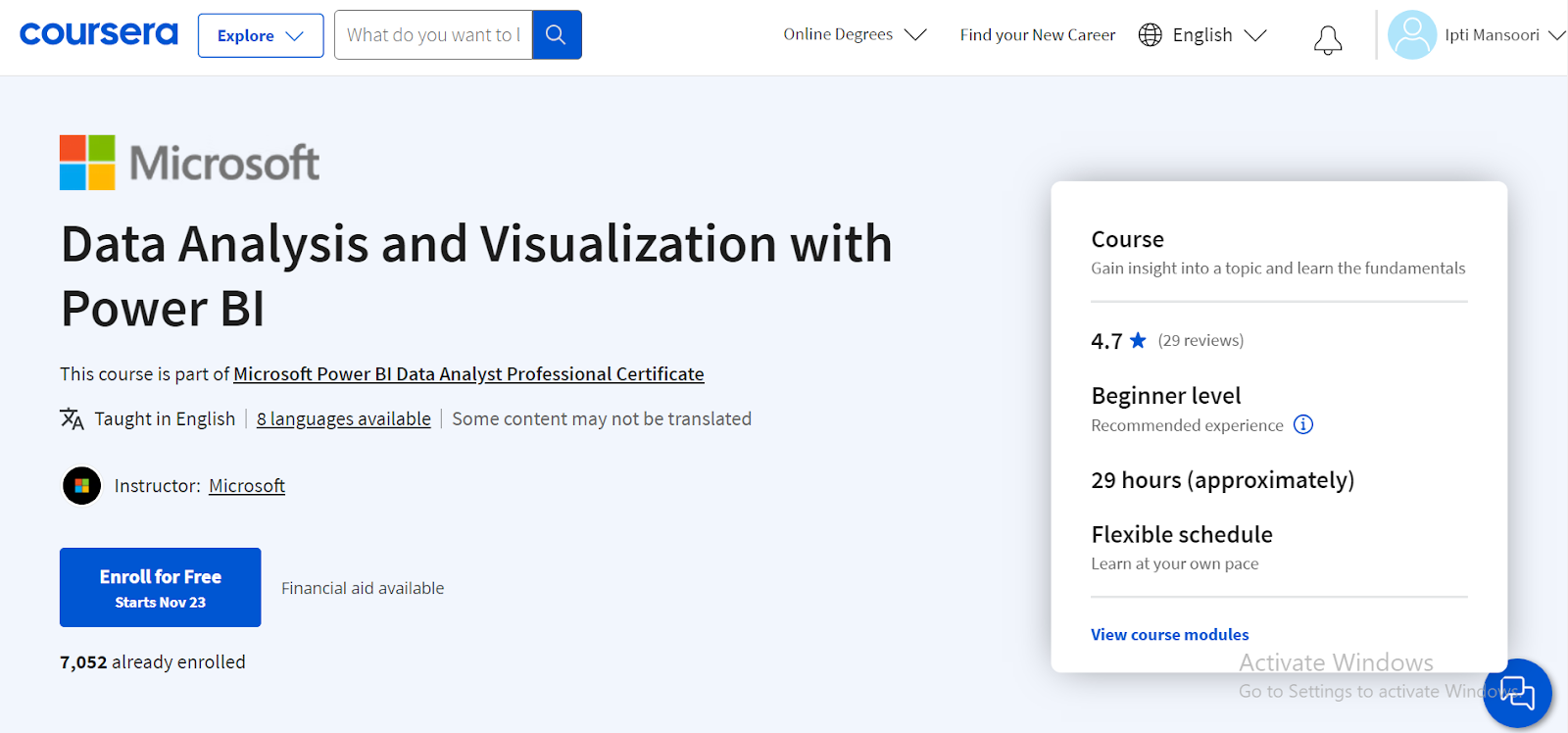Viewport: 1568px width, 733px height.
Task: Click the '29 hours (approximately)' text
Action: click(x=1223, y=480)
